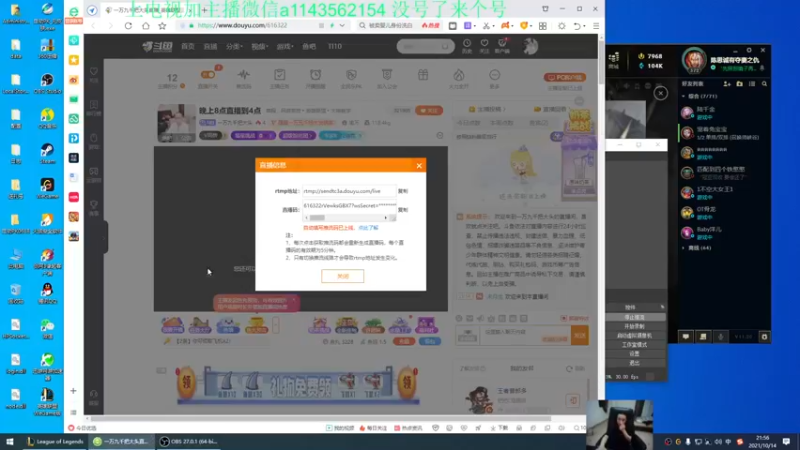Screen dimensions: 800x450
Task: Click add friend icon in League client
Action: click(727, 84)
